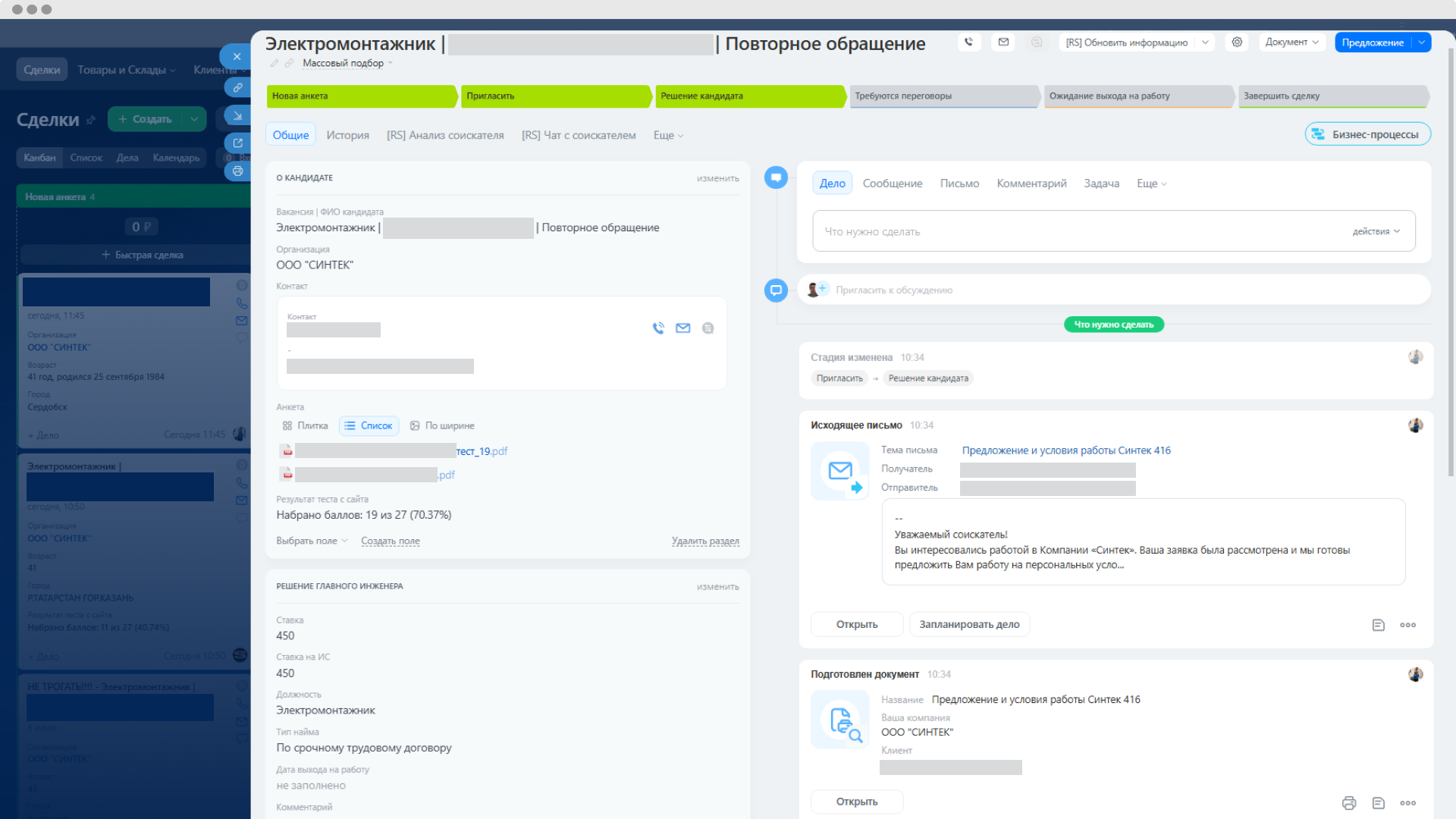
Task: Set stage to Ожидание выхода на работу
Action: pos(1138,96)
